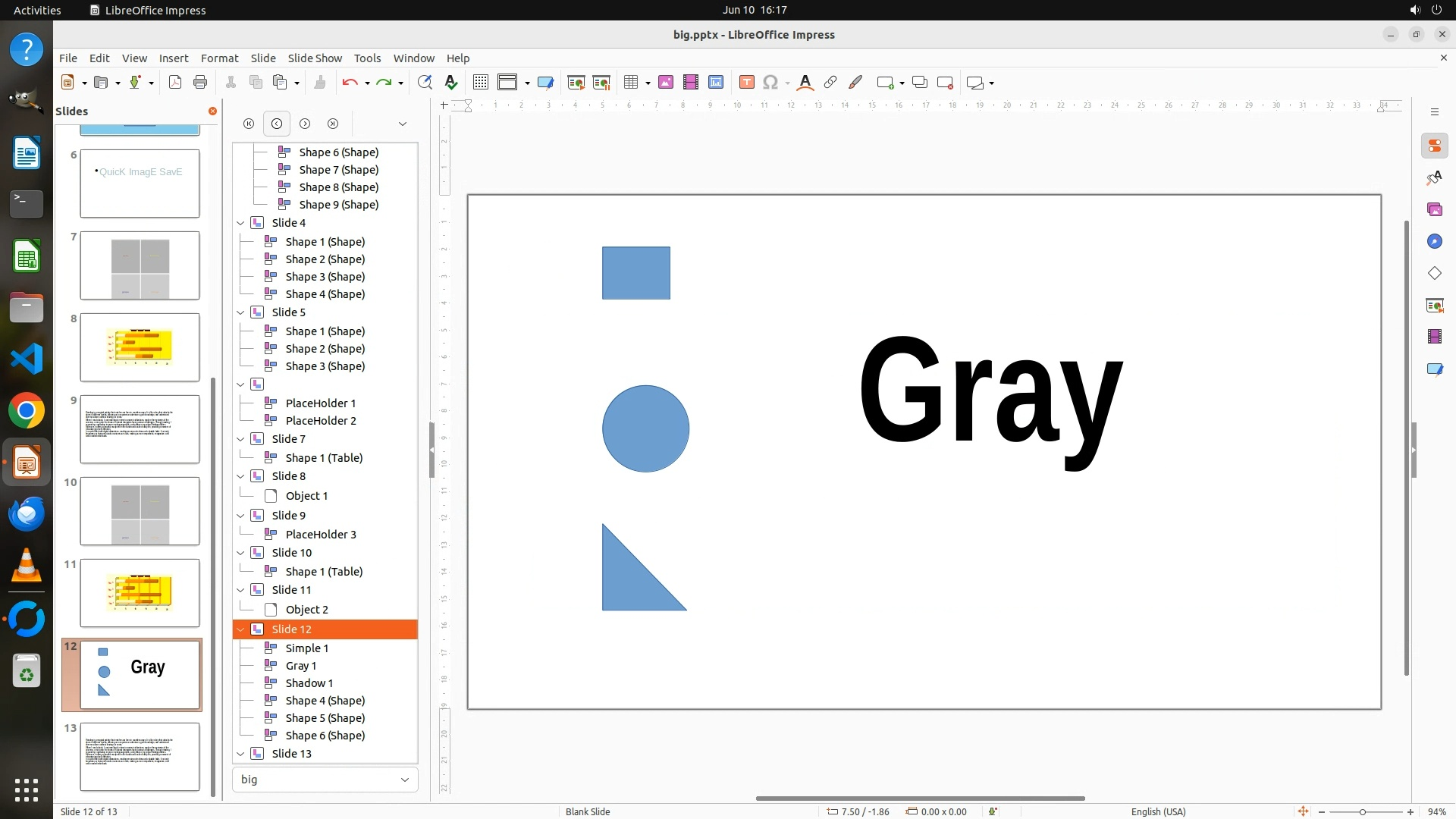This screenshot has height=819, width=1456.
Task: Click the zoom slider in the status bar
Action: click(x=1363, y=811)
